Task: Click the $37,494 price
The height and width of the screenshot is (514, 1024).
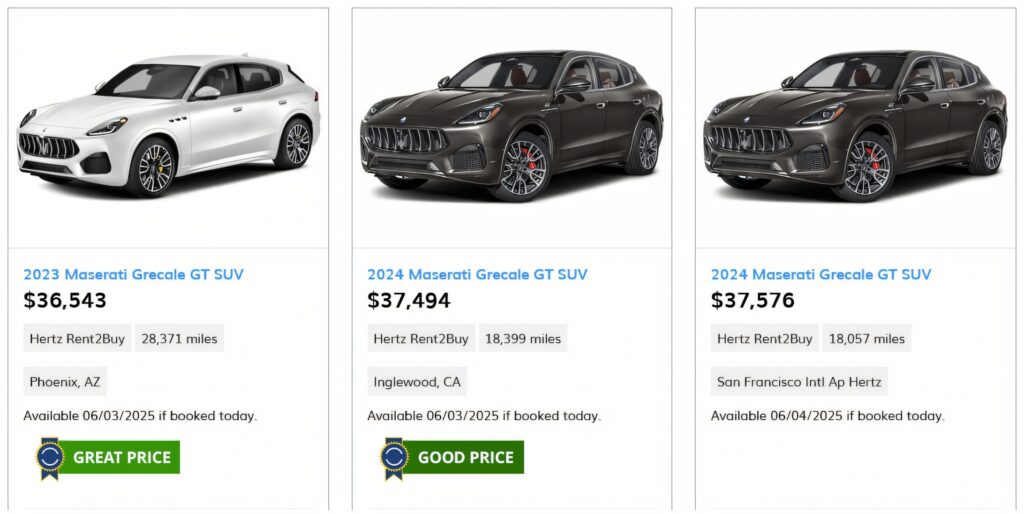Action: [x=409, y=301]
